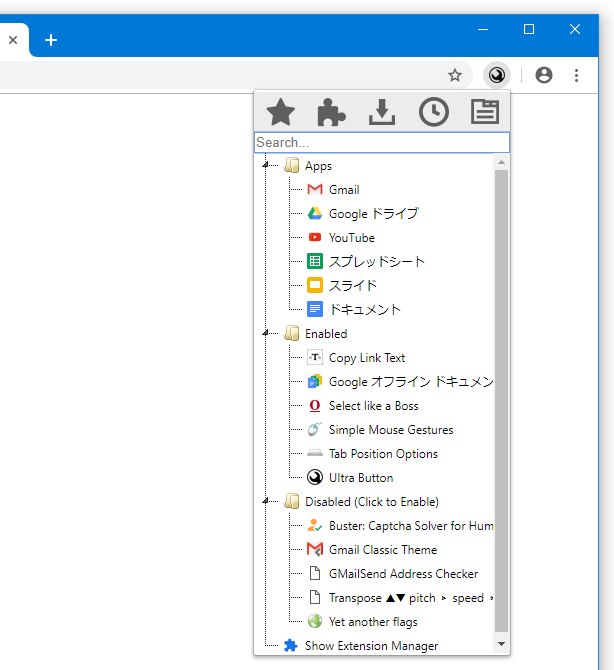
Task: Open a new browser tab
Action: [51, 40]
